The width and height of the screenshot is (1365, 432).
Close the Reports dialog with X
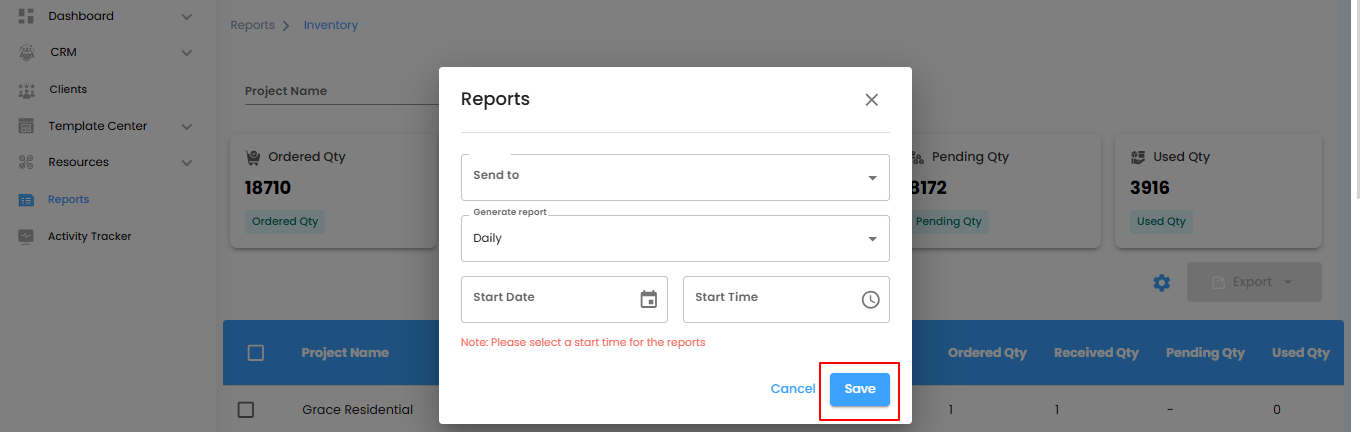871,100
